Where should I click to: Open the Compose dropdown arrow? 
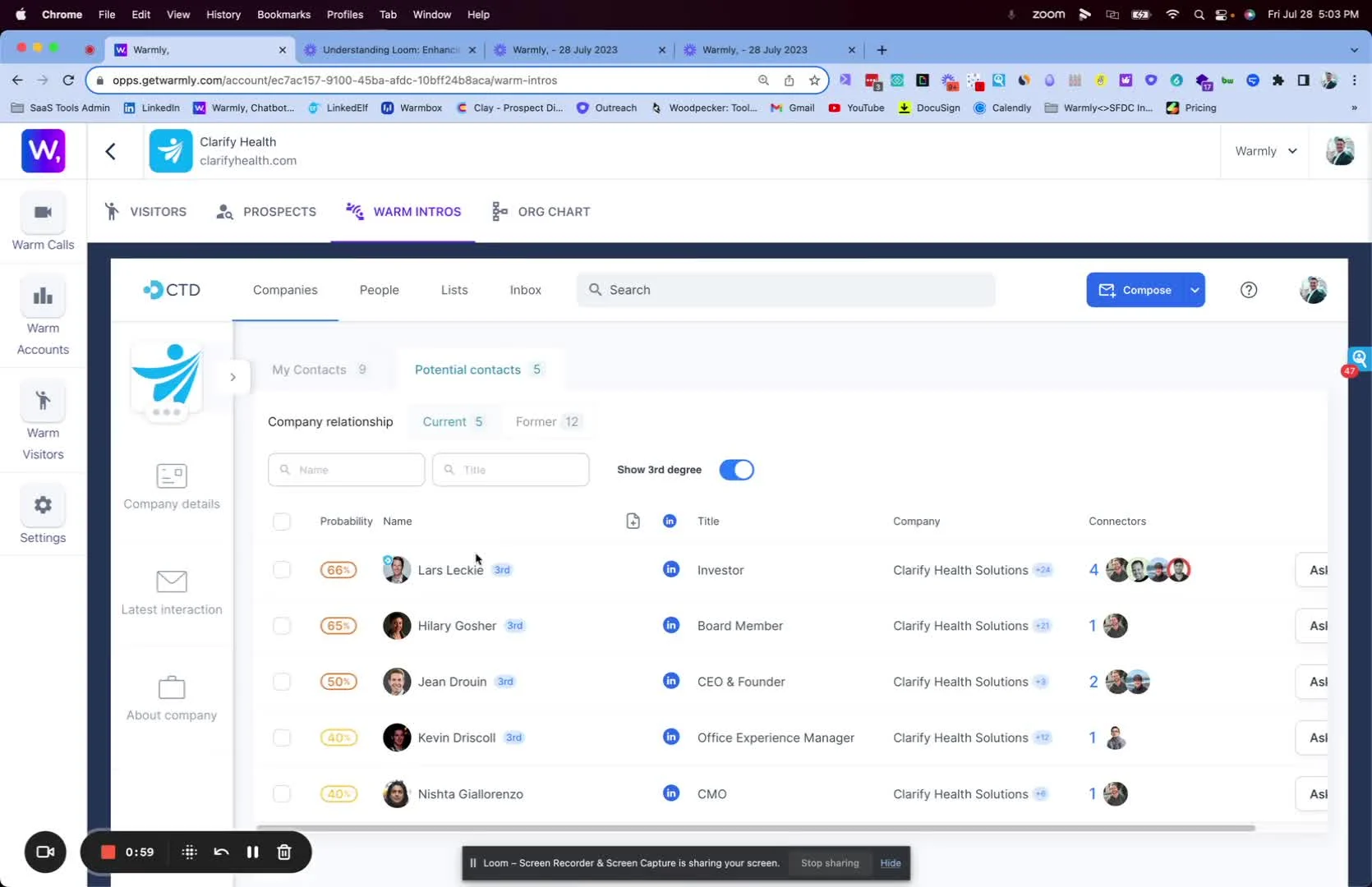pos(1195,290)
